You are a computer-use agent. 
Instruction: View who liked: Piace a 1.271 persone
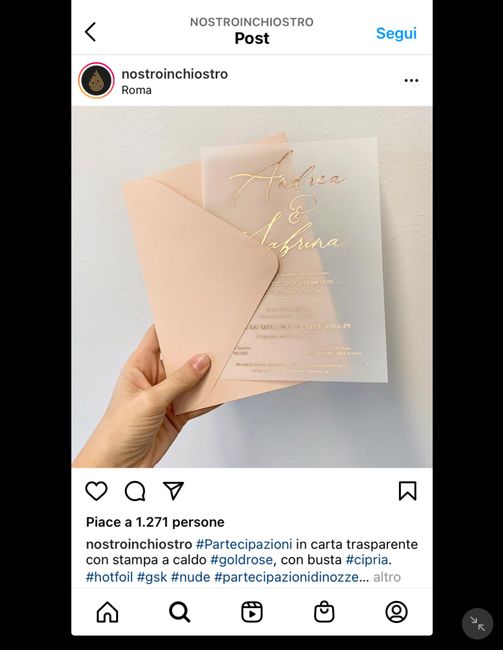click(155, 522)
